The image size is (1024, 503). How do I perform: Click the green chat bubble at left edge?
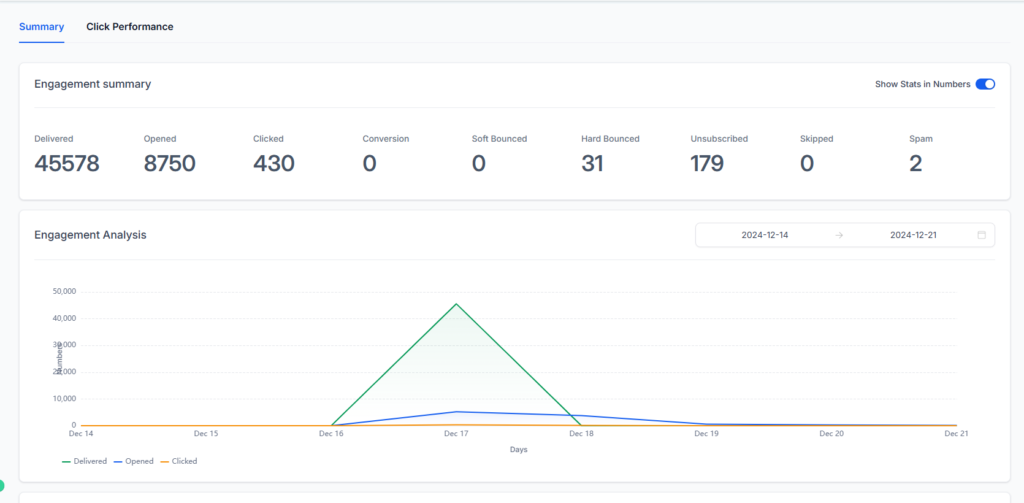1,485
